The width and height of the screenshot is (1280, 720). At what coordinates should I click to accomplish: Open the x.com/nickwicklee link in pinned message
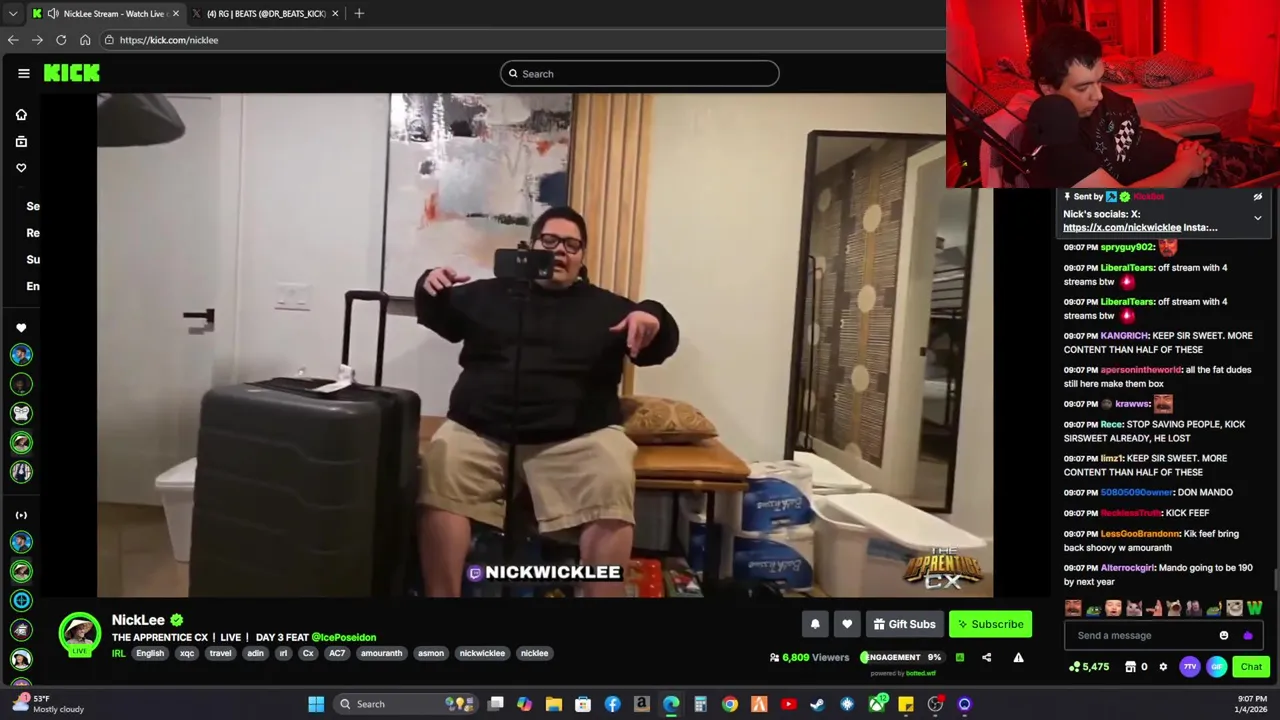1122,228
